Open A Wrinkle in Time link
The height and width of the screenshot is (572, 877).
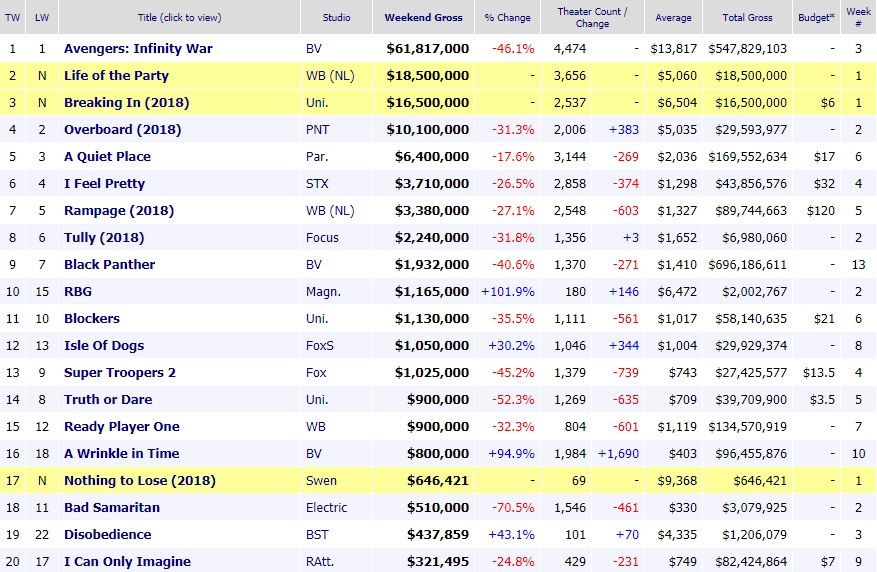(122, 453)
